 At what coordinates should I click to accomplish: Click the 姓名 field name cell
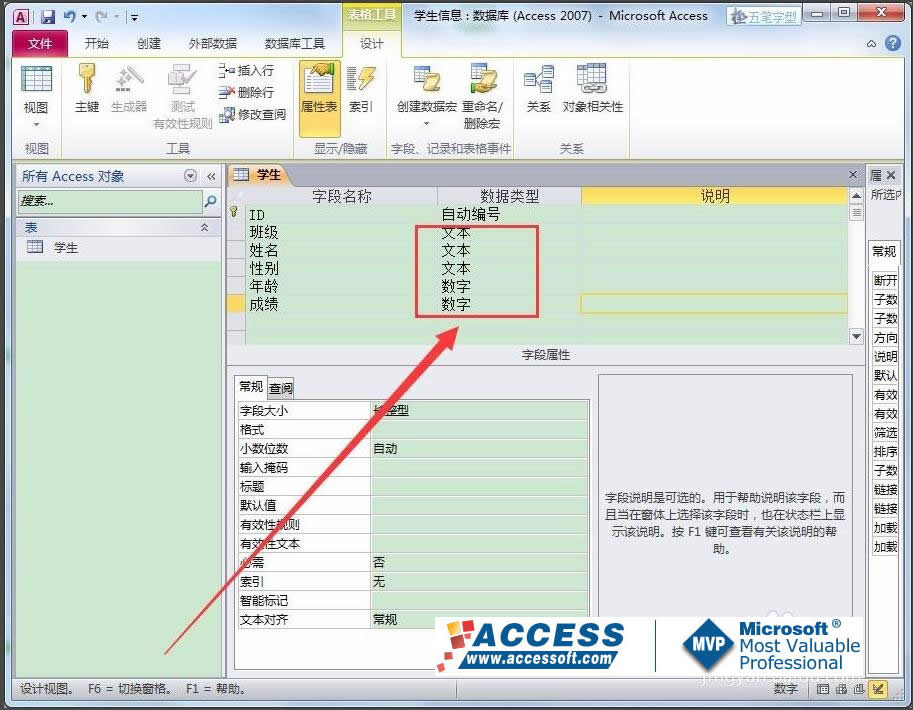pos(341,250)
